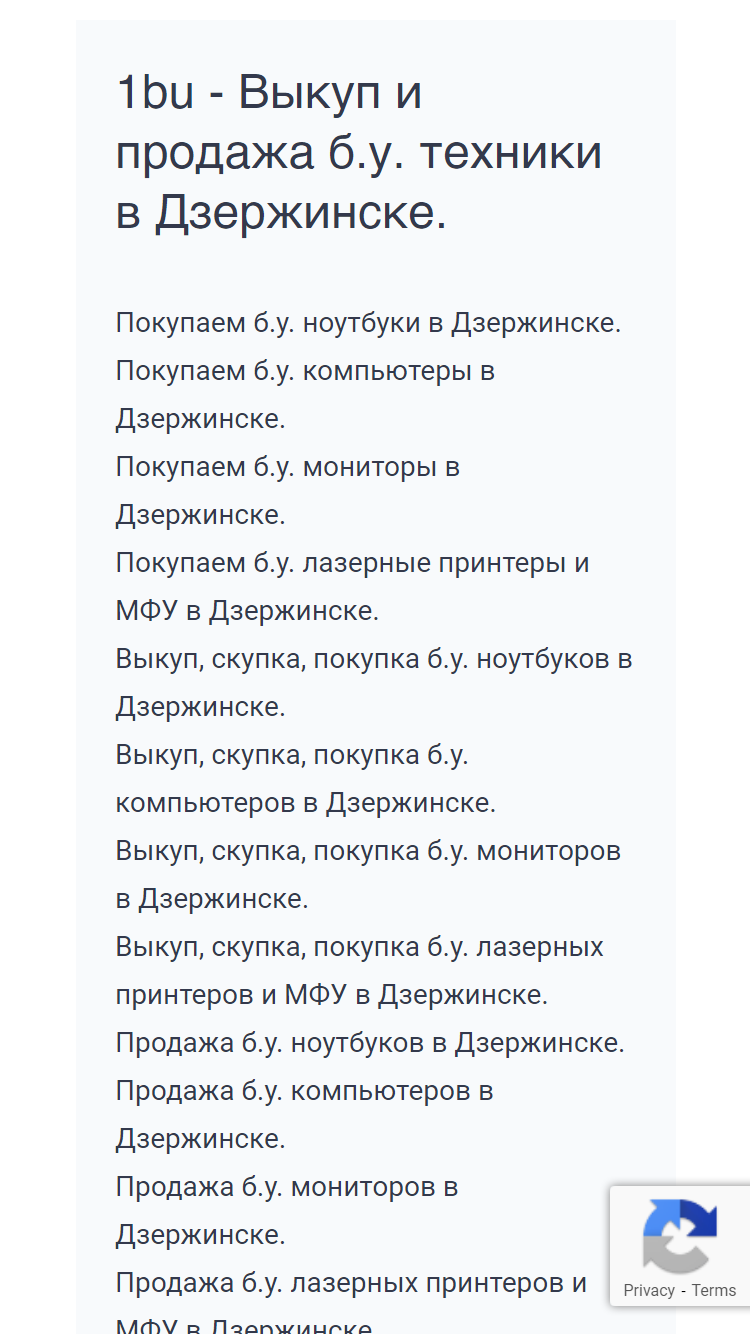Click line 'Выкуп, скупка, покупка б.у. лазерных'

360,948
